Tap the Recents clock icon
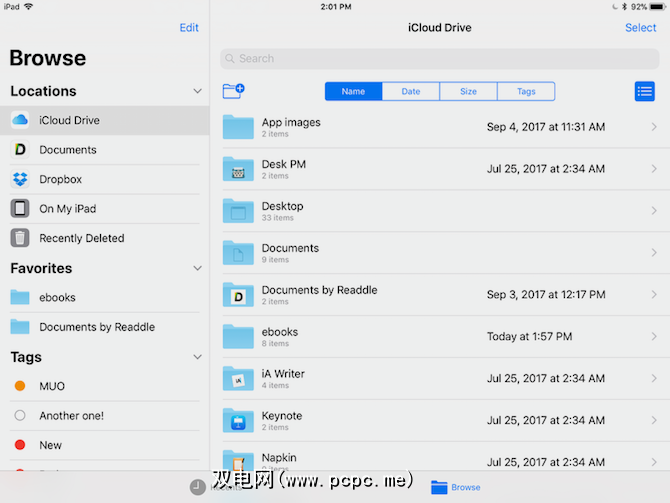Viewport: 670px width, 503px height. (x=197, y=487)
